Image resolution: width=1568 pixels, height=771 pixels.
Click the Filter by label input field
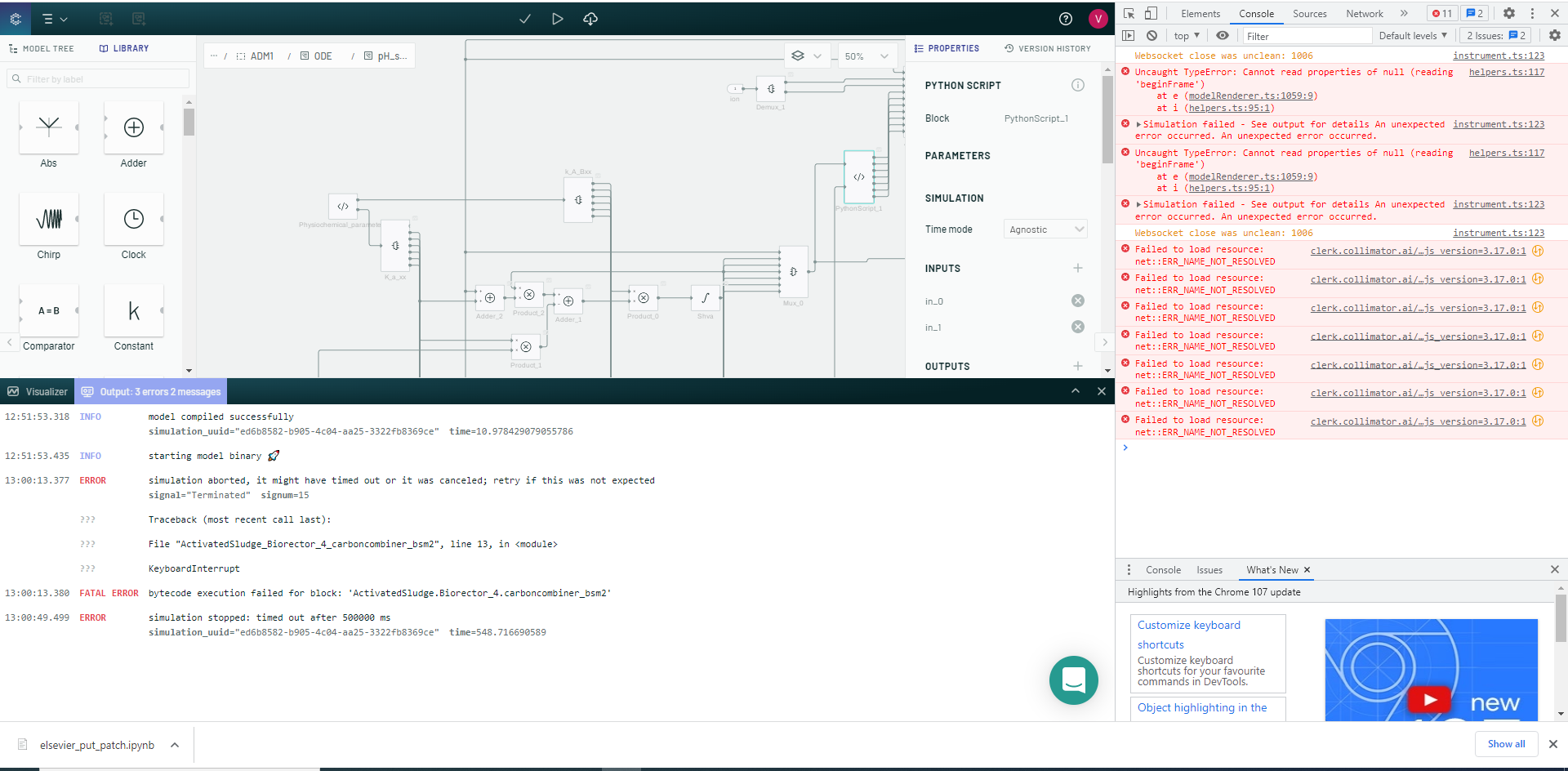pyautogui.click(x=98, y=78)
